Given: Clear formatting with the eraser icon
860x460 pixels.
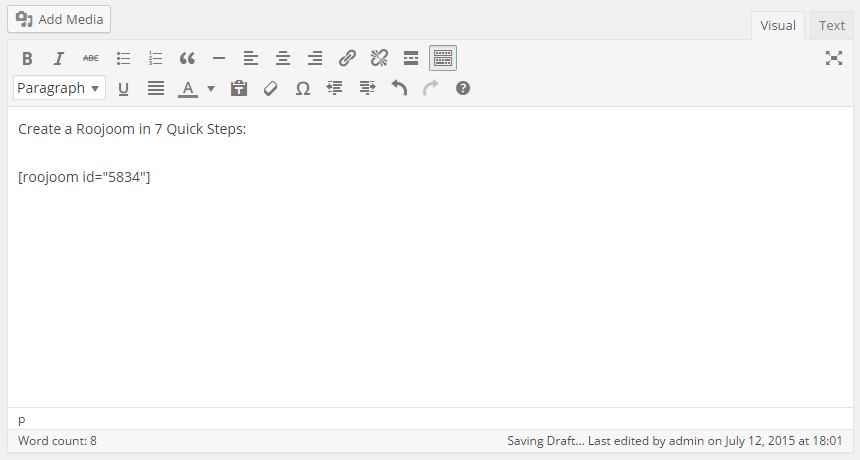Looking at the screenshot, I should pyautogui.click(x=270, y=88).
